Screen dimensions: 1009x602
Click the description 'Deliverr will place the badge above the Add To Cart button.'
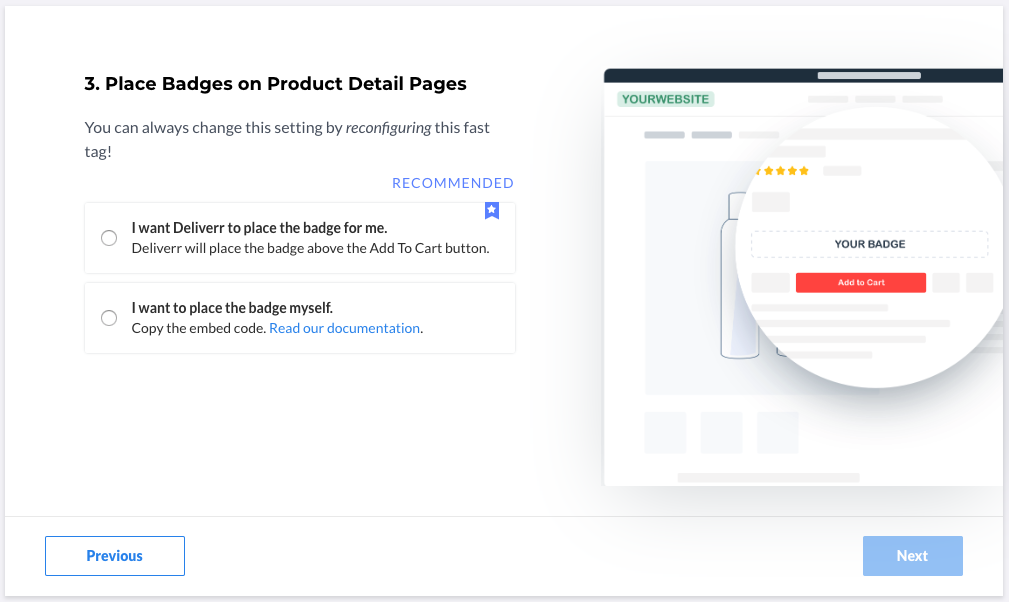click(310, 248)
